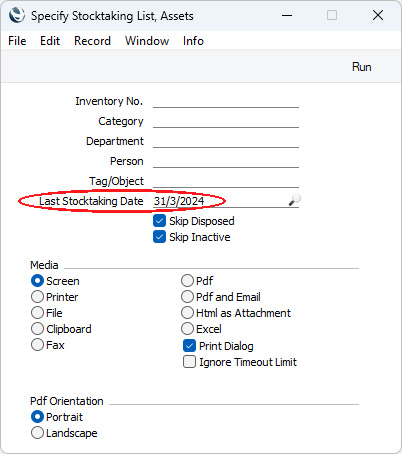402x454 pixels.
Task: Choose Excel as the media option
Action: point(187,329)
